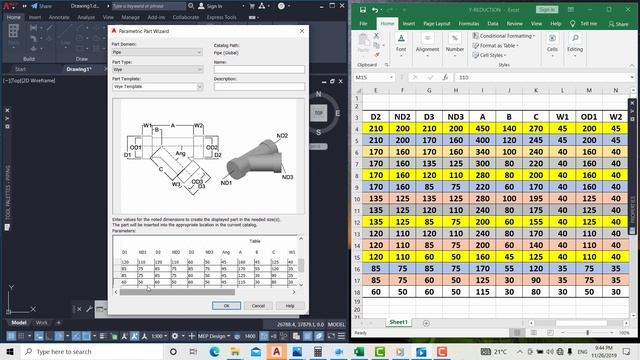This screenshot has height=360, width=640.
Task: Switch Excel to Normal view button
Action: click(517, 333)
